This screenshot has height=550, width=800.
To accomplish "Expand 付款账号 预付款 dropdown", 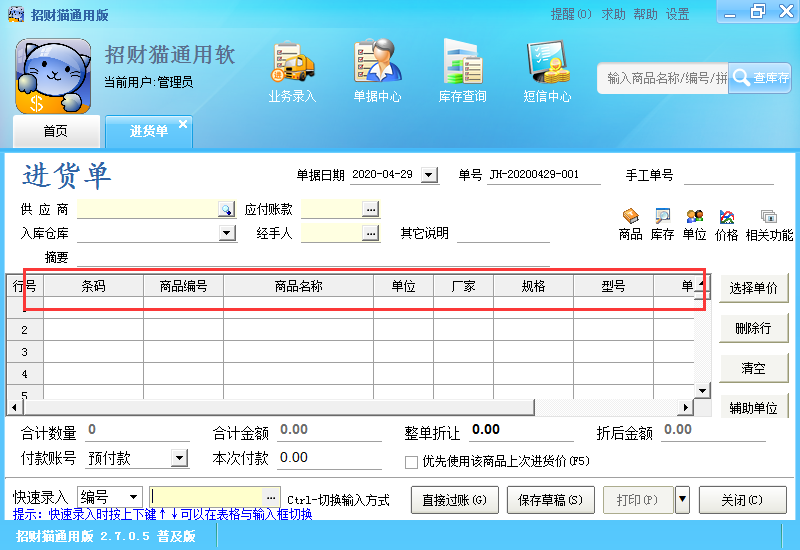I will click(179, 458).
